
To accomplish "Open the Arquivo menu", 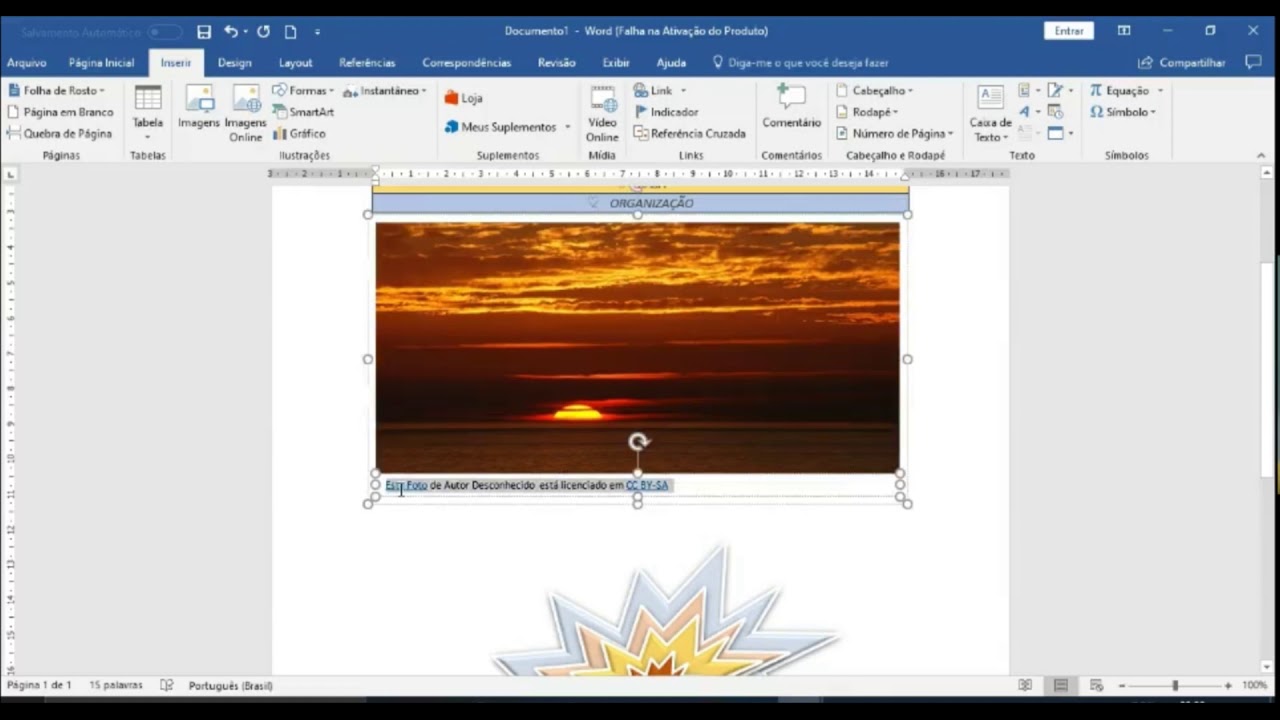I will 27,62.
